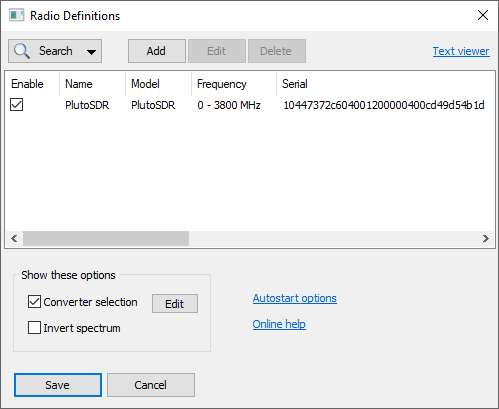Save the radio definitions
Viewport: 499px width, 409px height.
(x=58, y=385)
